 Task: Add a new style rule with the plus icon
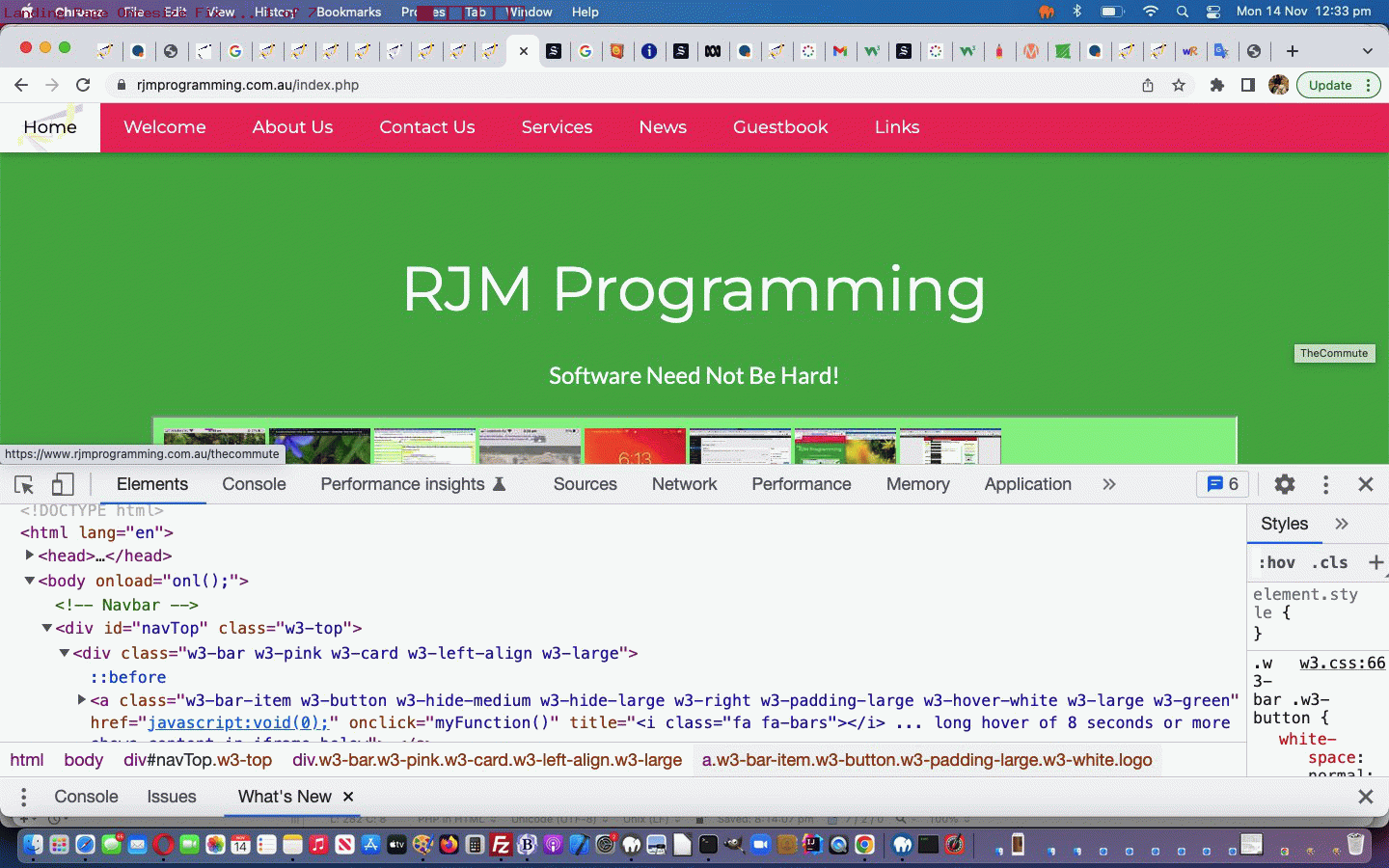click(1376, 562)
